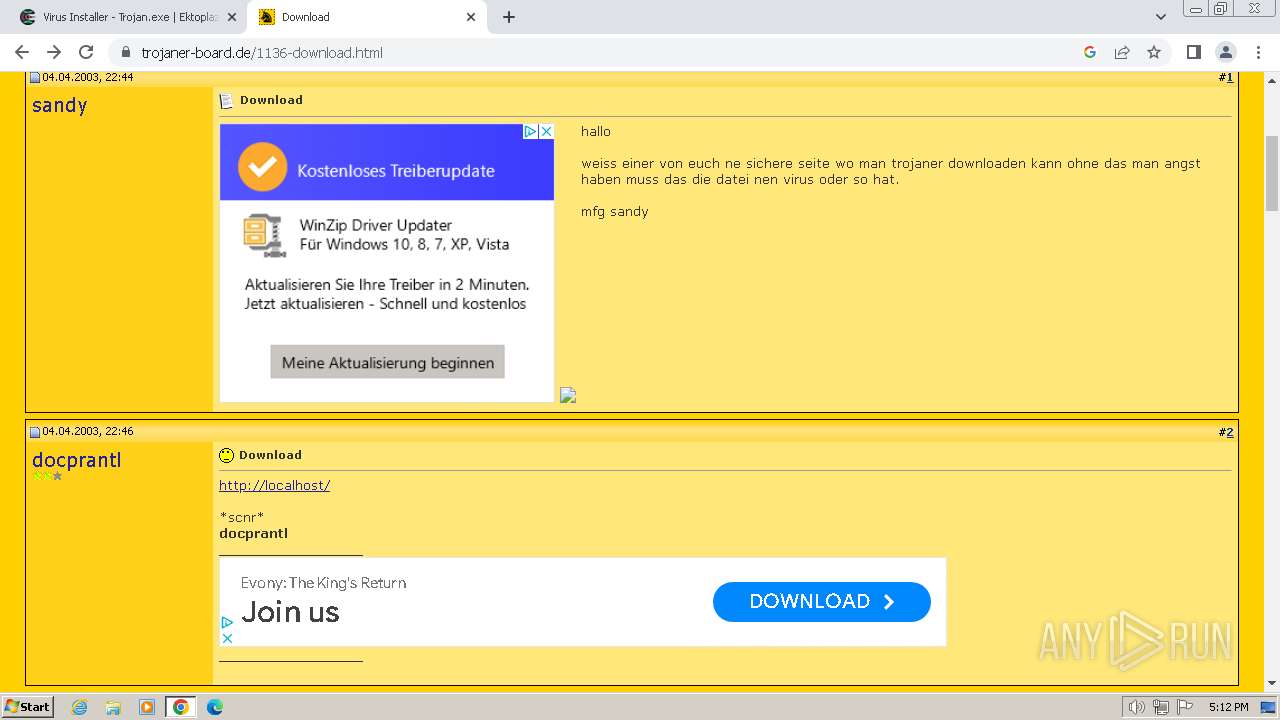Open the Windows Start menu
Image resolution: width=1280 pixels, height=720 pixels.
(x=28, y=706)
